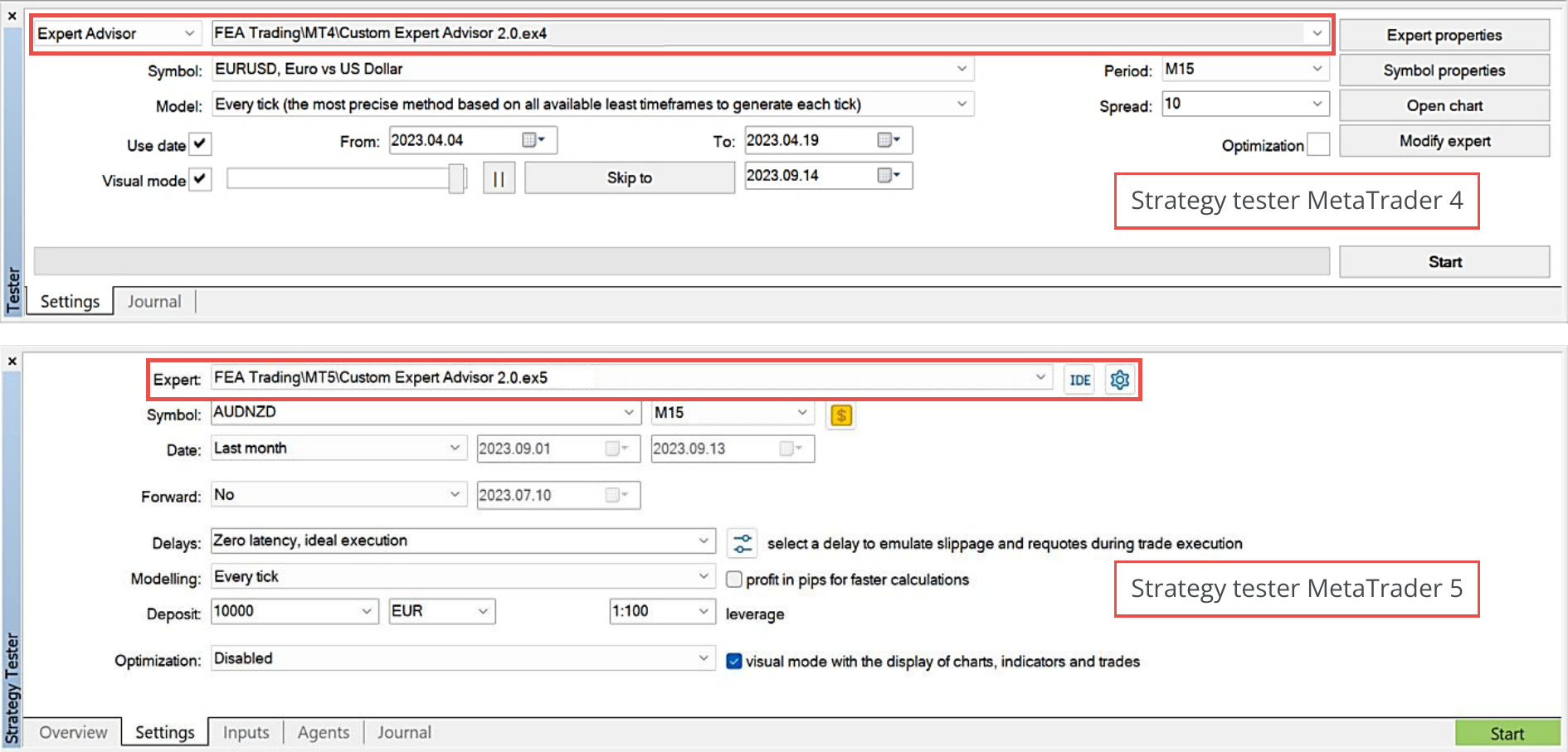Click the Symbol properties button
The width and height of the screenshot is (1568, 752).
click(x=1444, y=70)
